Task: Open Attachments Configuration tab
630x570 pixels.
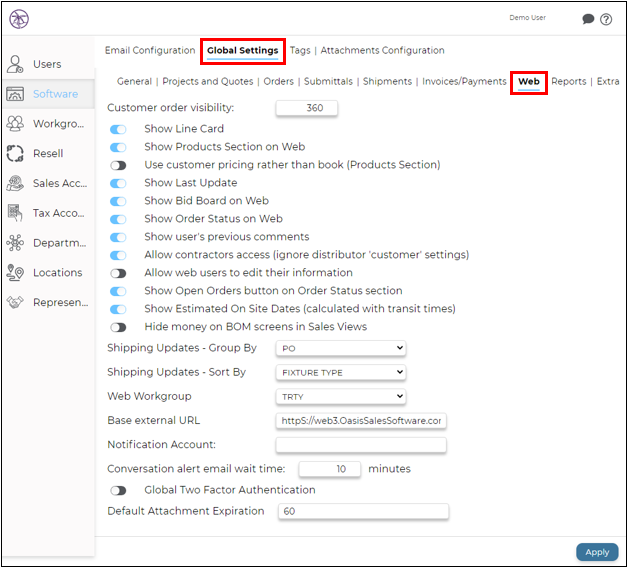Action: click(382, 50)
